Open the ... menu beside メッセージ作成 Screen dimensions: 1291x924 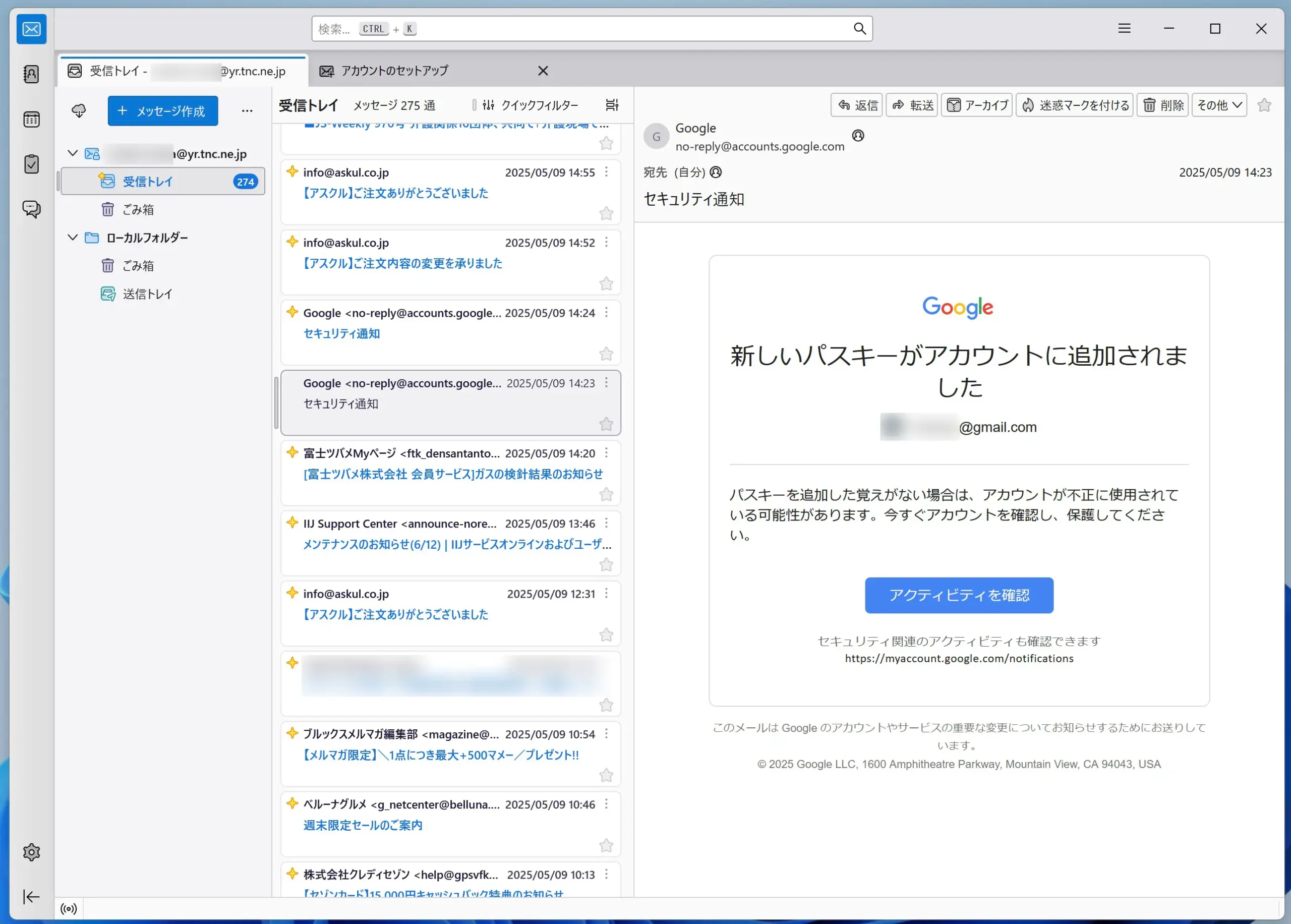click(x=248, y=111)
